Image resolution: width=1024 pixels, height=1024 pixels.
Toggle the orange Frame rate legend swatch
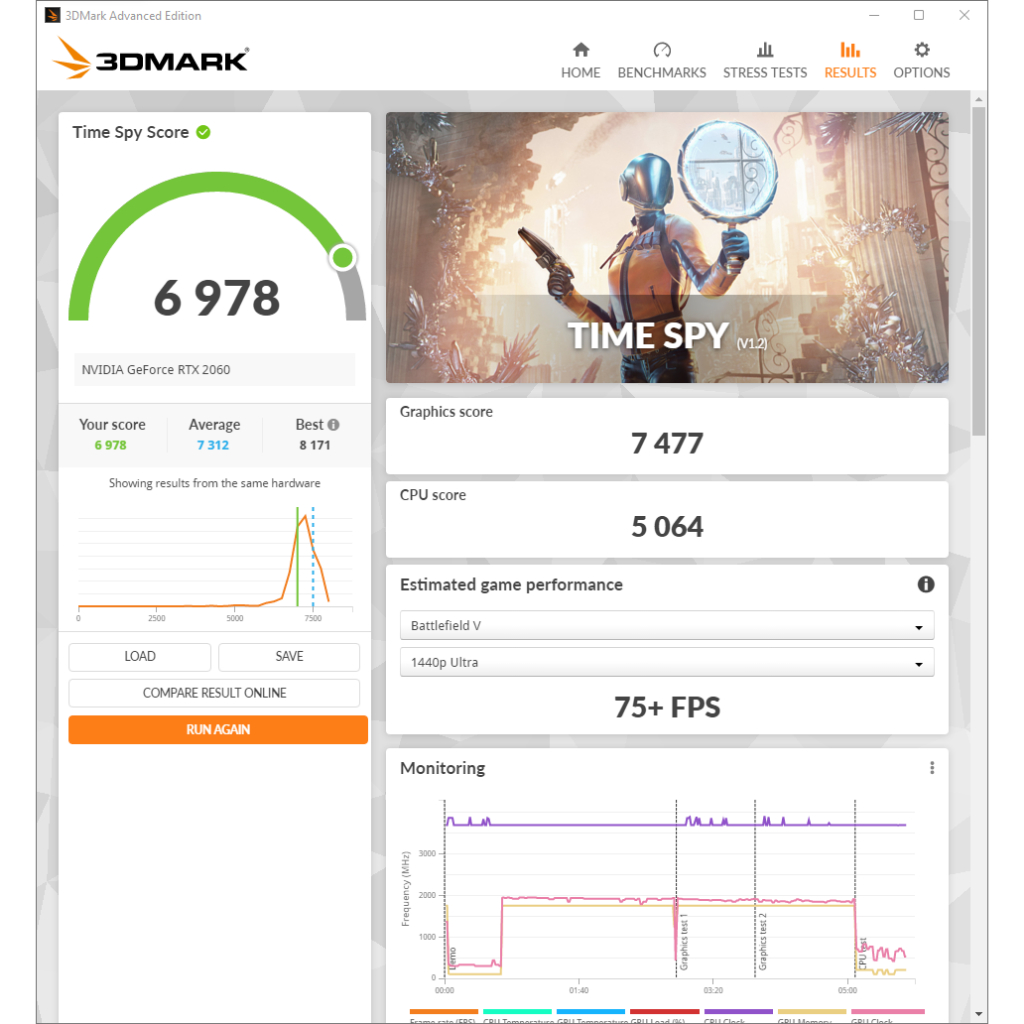tap(443, 1012)
